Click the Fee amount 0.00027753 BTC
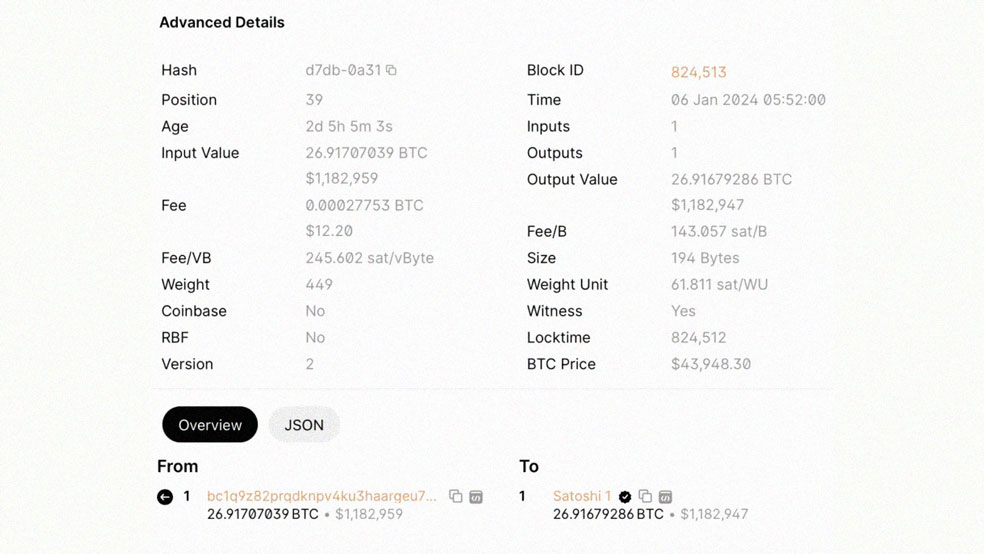 pyautogui.click(x=365, y=205)
